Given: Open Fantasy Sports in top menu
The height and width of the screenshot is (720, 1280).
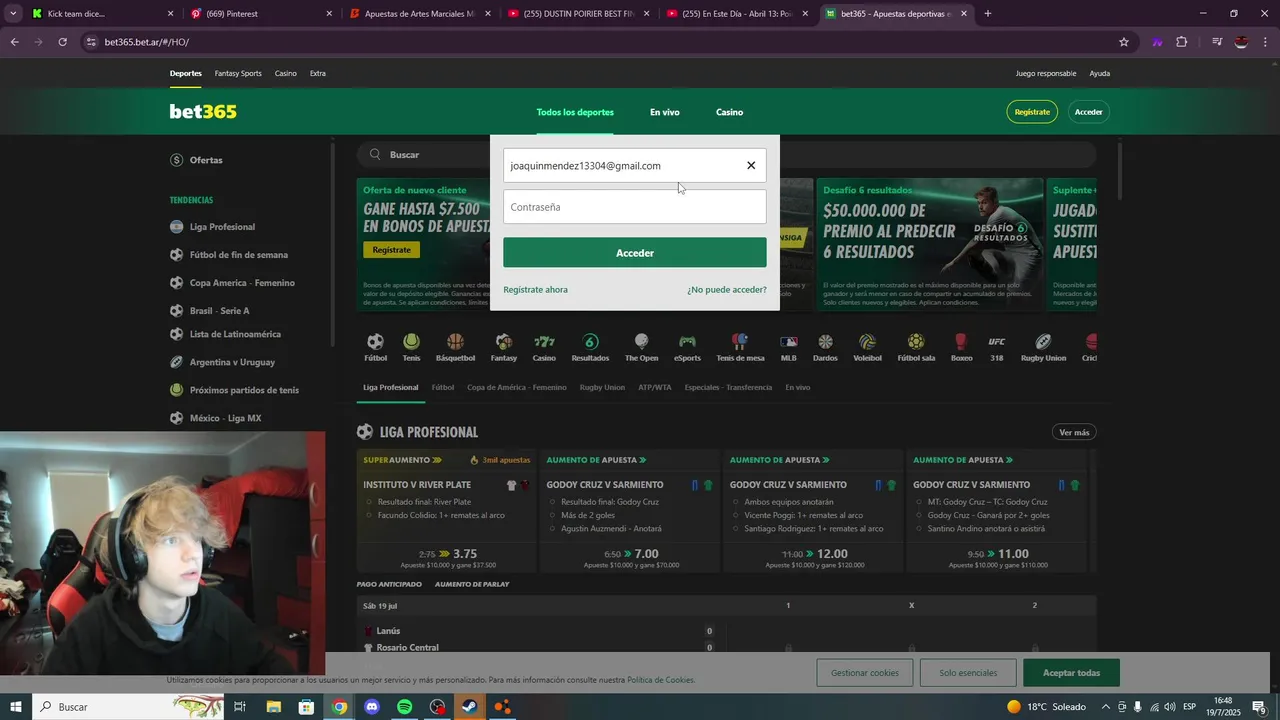Looking at the screenshot, I should point(238,73).
